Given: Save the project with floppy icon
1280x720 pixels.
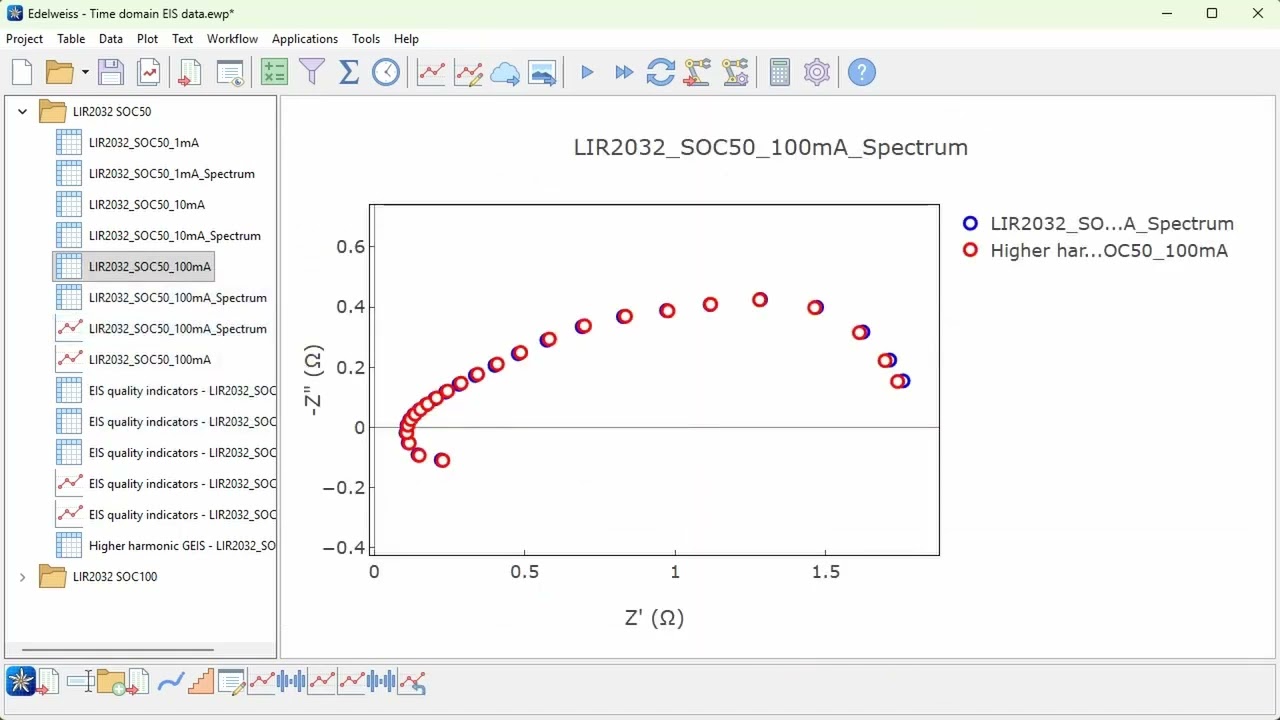Looking at the screenshot, I should coord(111,72).
